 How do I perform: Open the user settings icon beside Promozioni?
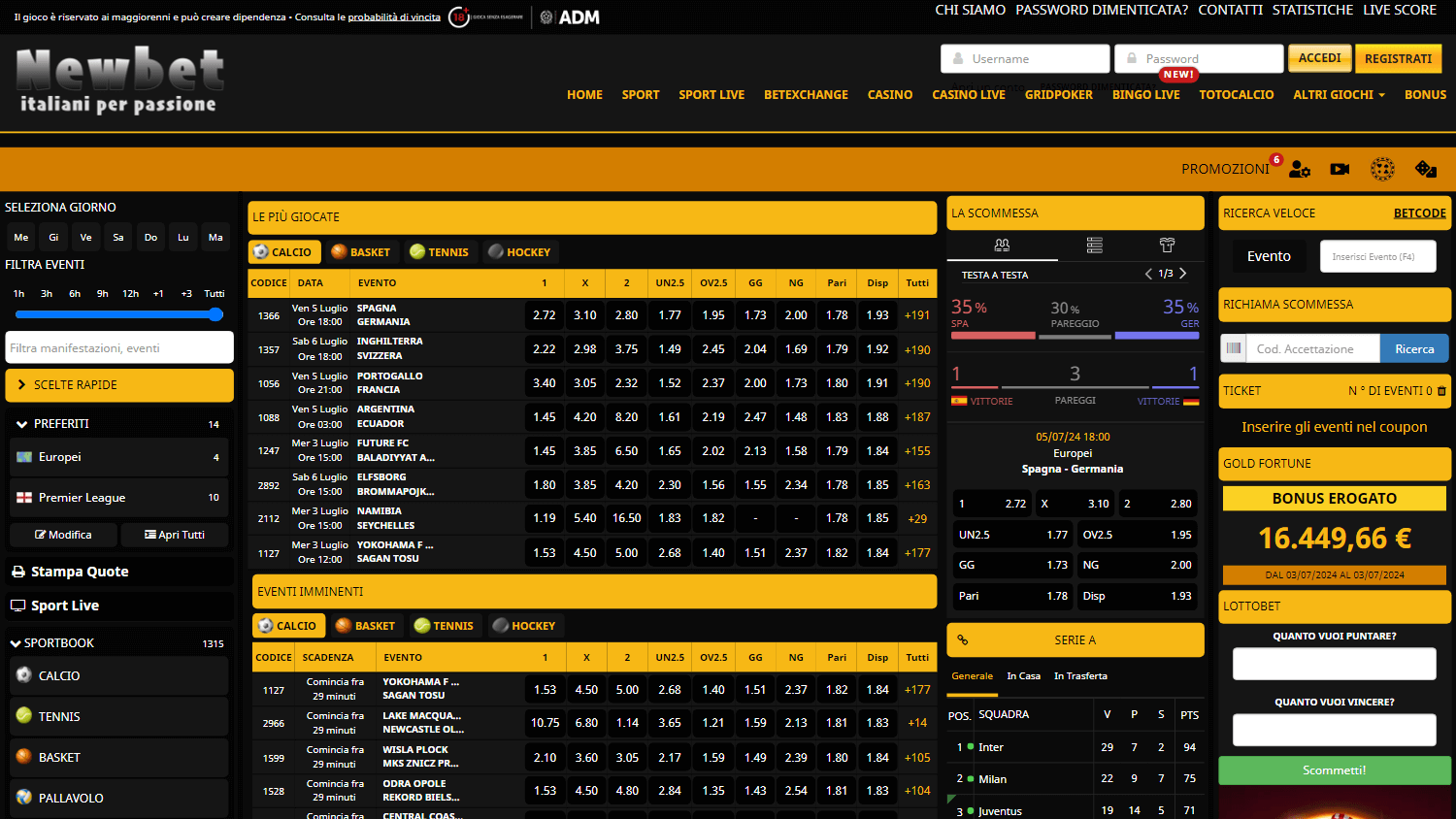tap(1300, 169)
